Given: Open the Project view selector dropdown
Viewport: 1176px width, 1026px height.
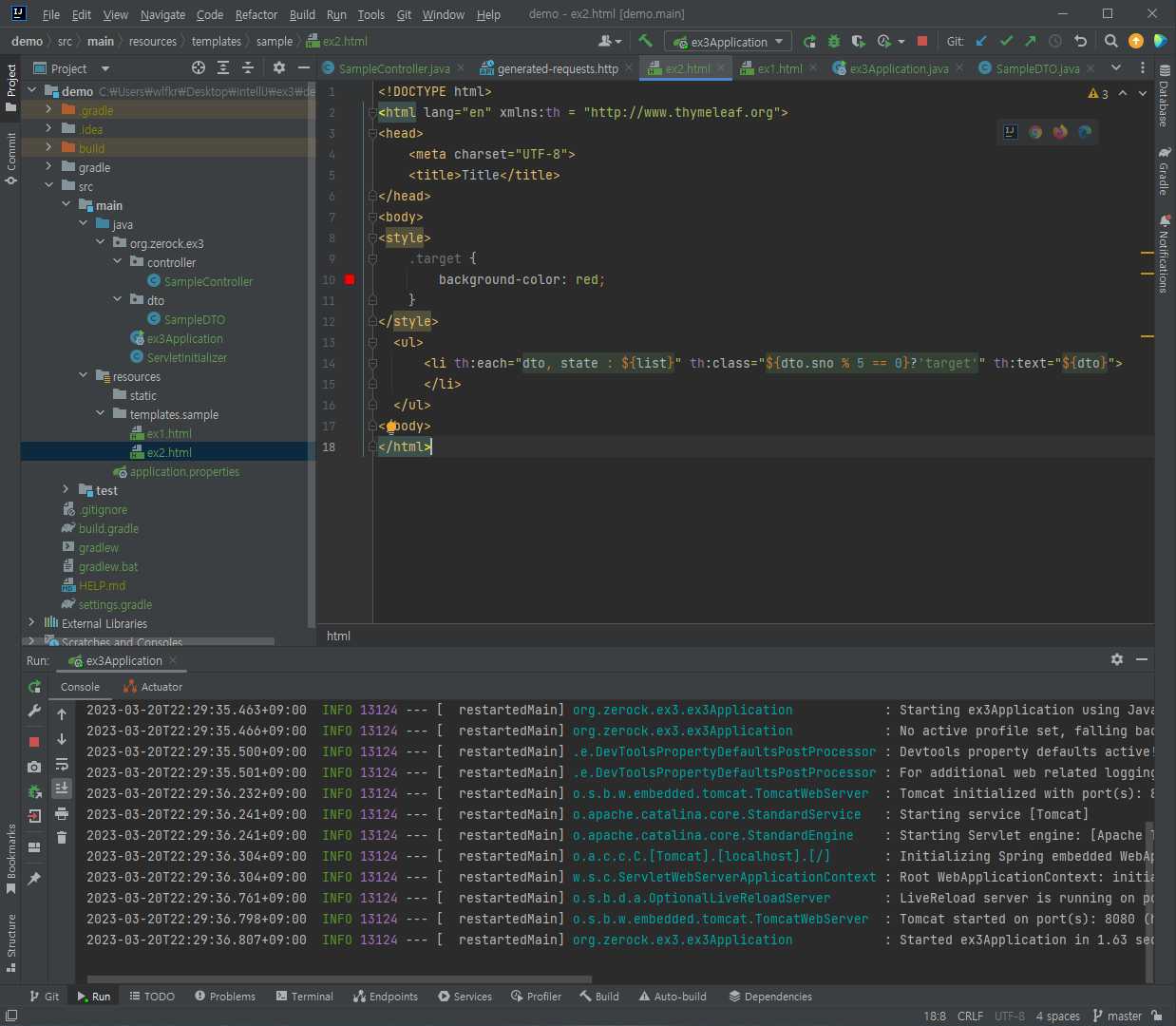Looking at the screenshot, I should click(72, 68).
